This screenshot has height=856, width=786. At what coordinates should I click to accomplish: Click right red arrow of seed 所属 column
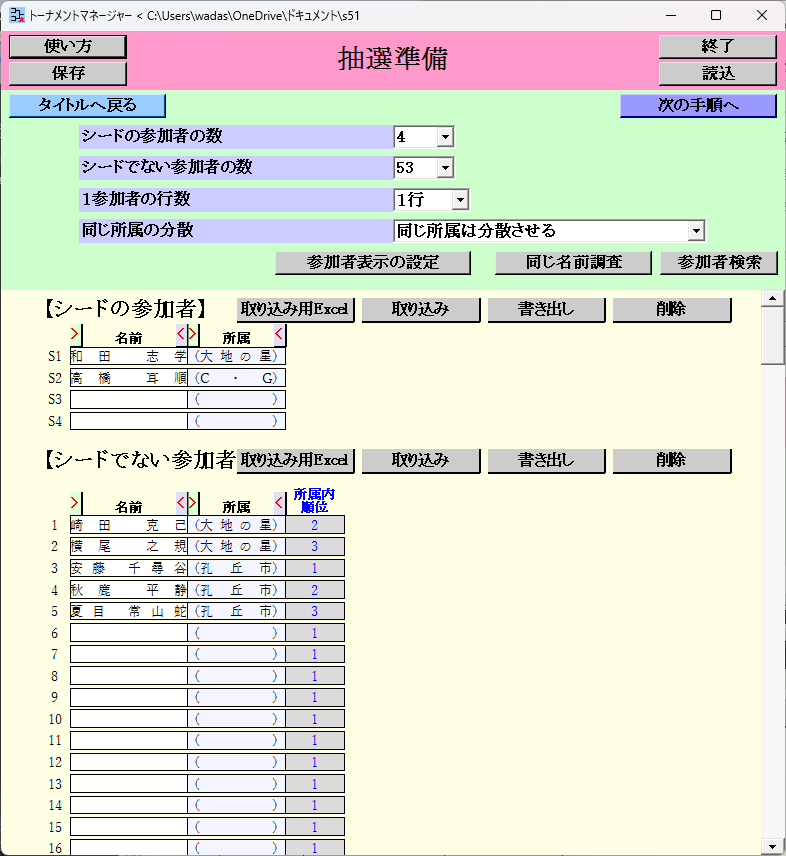click(279, 334)
